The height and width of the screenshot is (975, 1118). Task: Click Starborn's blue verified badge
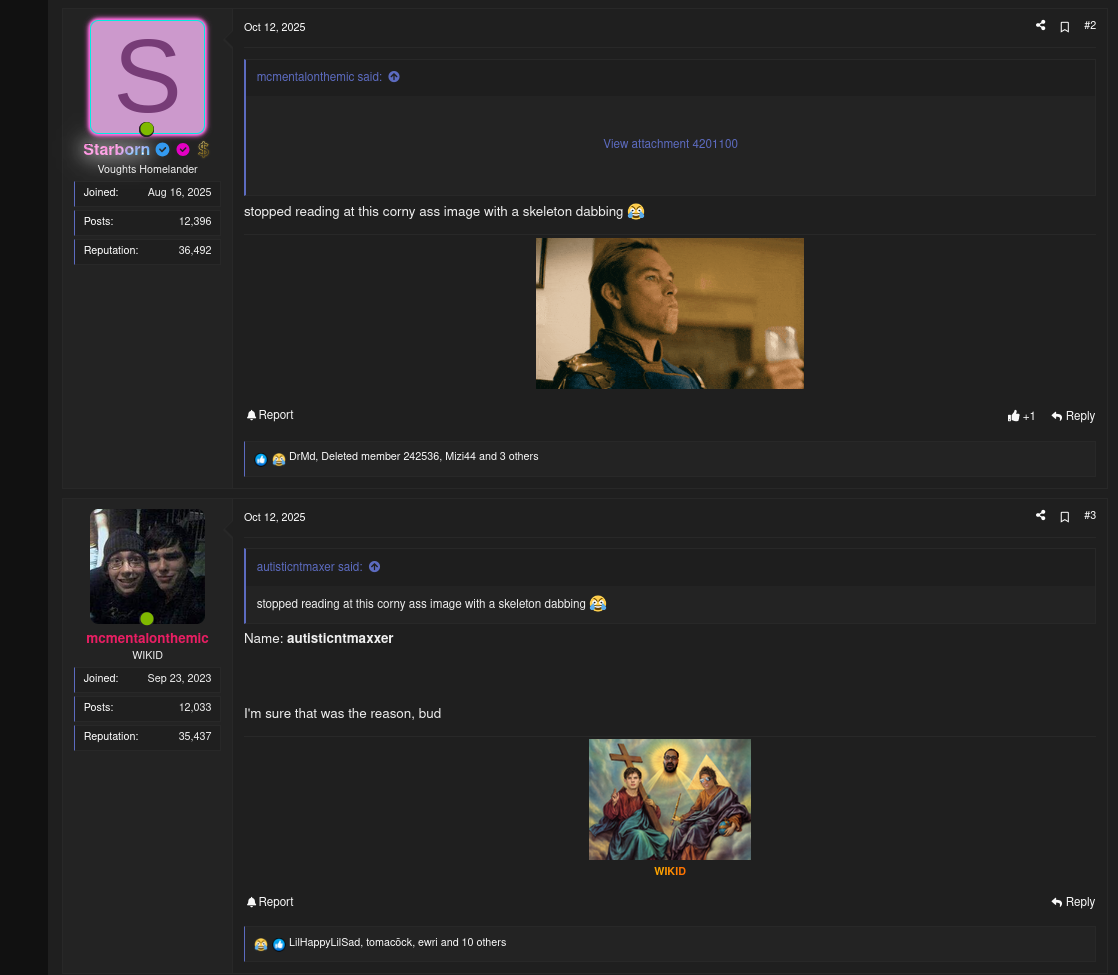[x=163, y=150]
